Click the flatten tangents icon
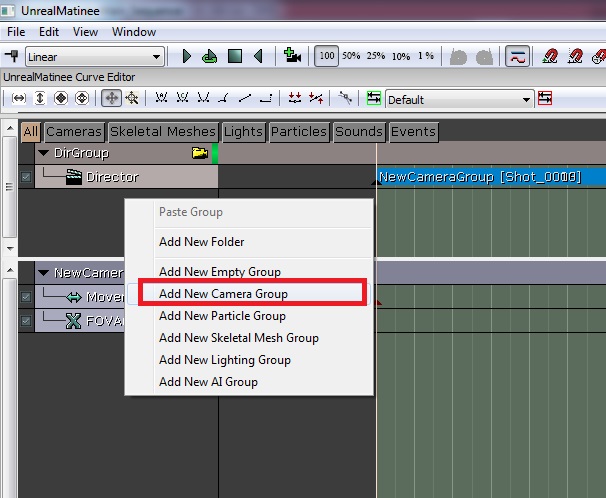Viewport: 606px width, 498px height. tap(295, 98)
